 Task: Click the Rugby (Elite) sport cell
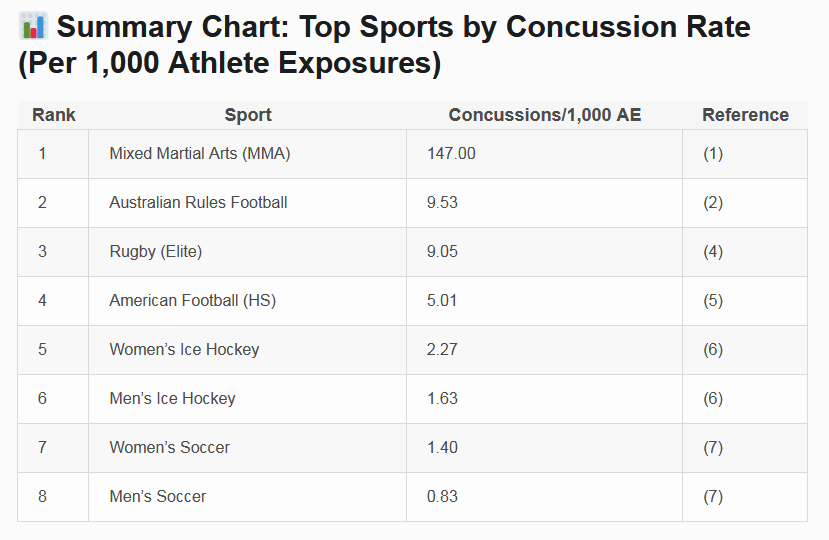click(156, 252)
